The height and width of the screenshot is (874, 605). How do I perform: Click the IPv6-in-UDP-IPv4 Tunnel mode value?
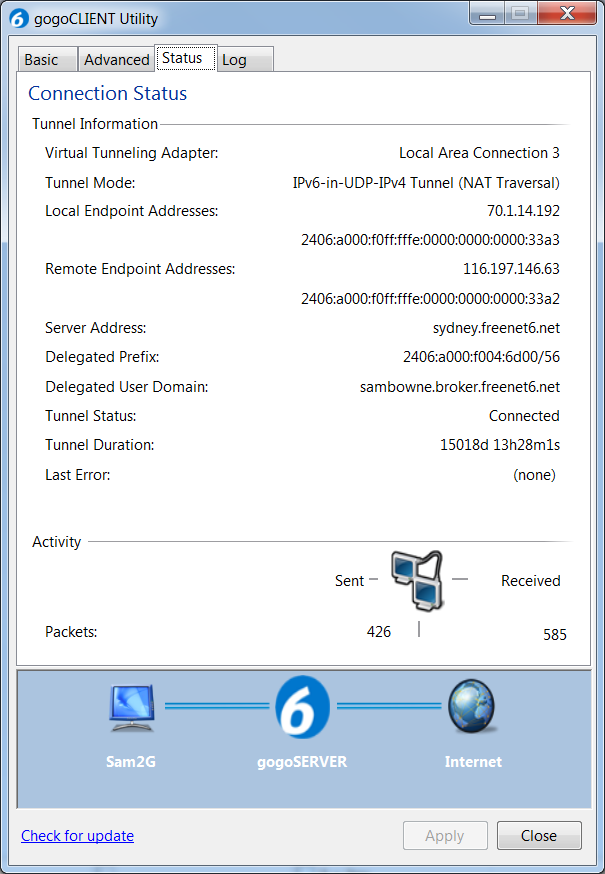click(426, 182)
